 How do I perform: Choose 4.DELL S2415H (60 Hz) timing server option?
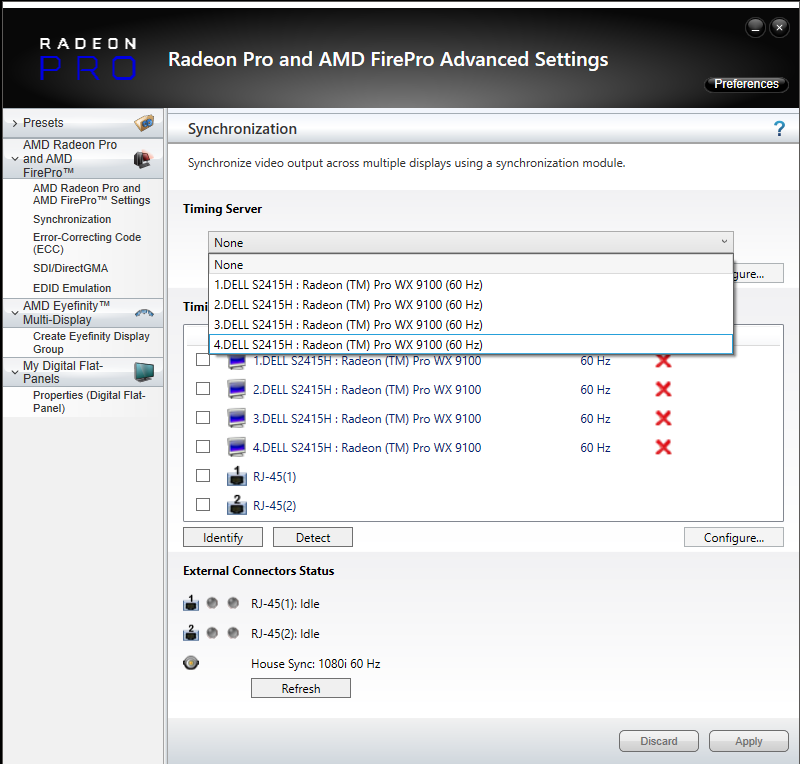[470, 344]
